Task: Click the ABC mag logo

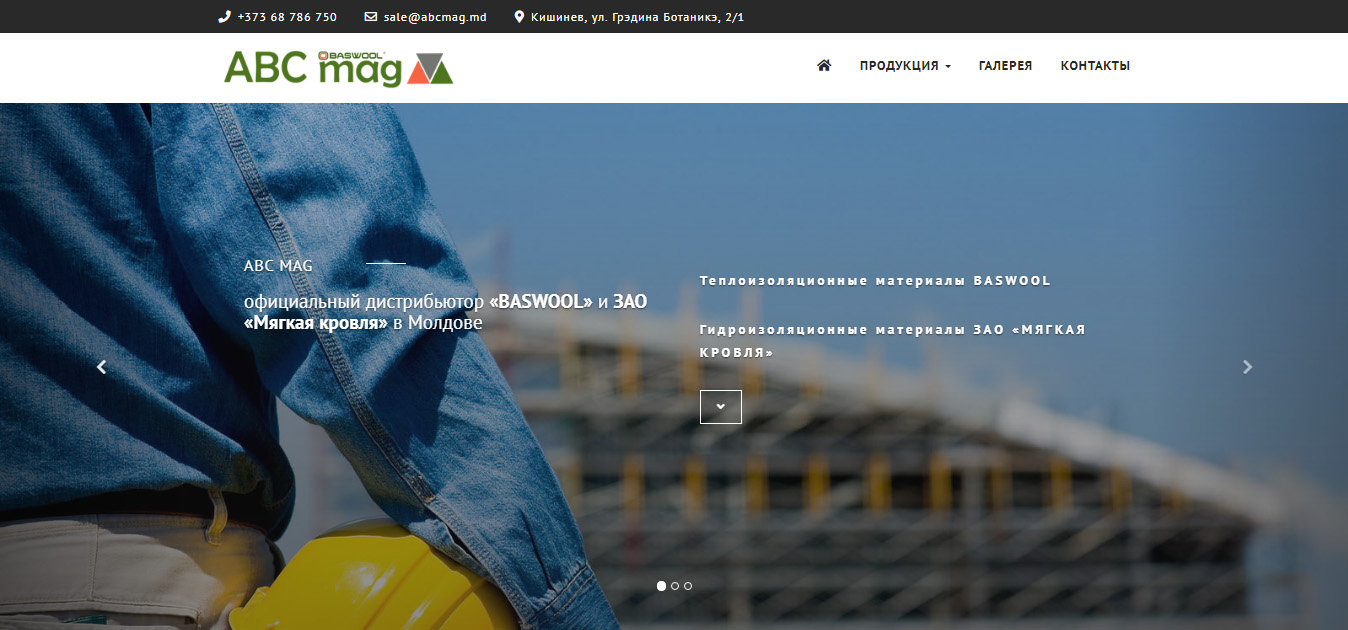Action: pyautogui.click(x=339, y=68)
